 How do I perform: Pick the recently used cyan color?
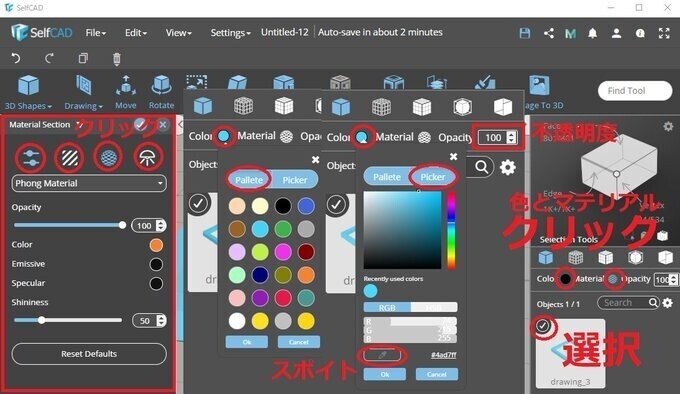pyautogui.click(x=370, y=291)
